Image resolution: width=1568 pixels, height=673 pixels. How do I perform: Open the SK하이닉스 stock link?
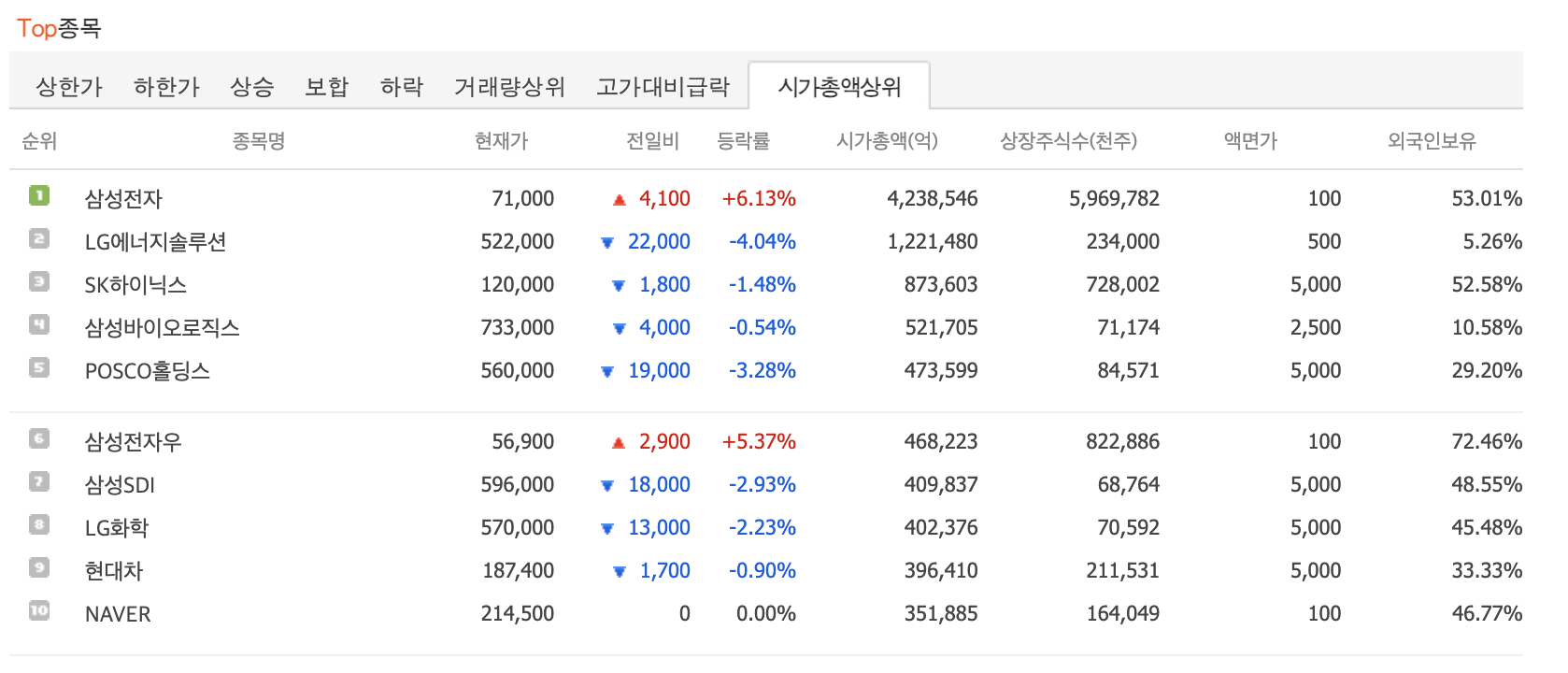click(x=135, y=284)
